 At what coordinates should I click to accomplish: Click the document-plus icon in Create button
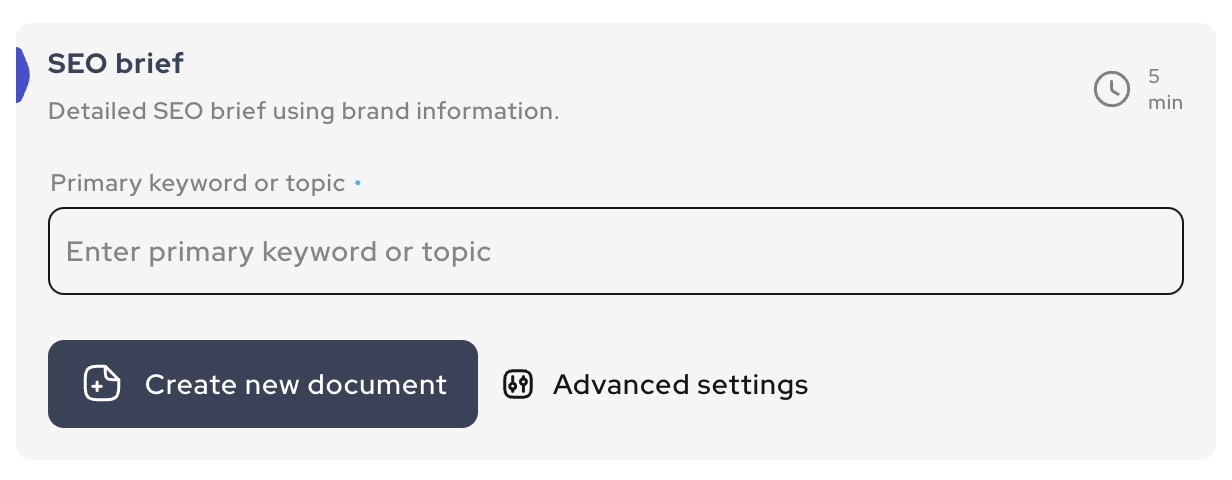[102, 384]
